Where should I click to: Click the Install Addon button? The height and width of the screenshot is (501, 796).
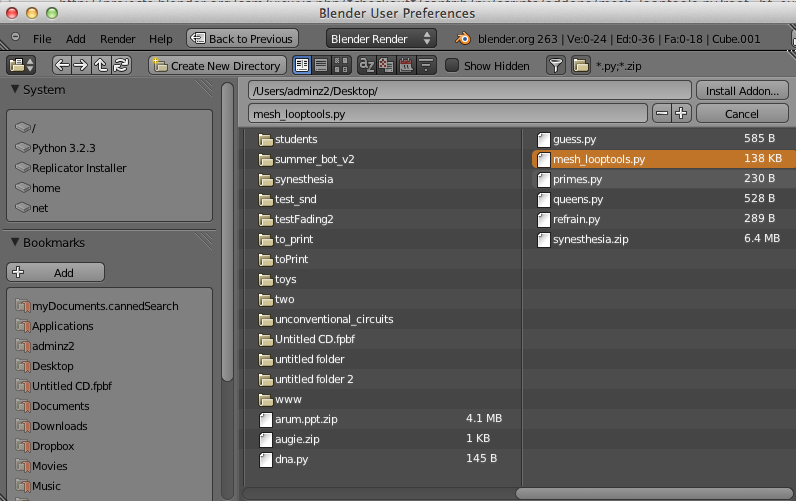click(742, 91)
